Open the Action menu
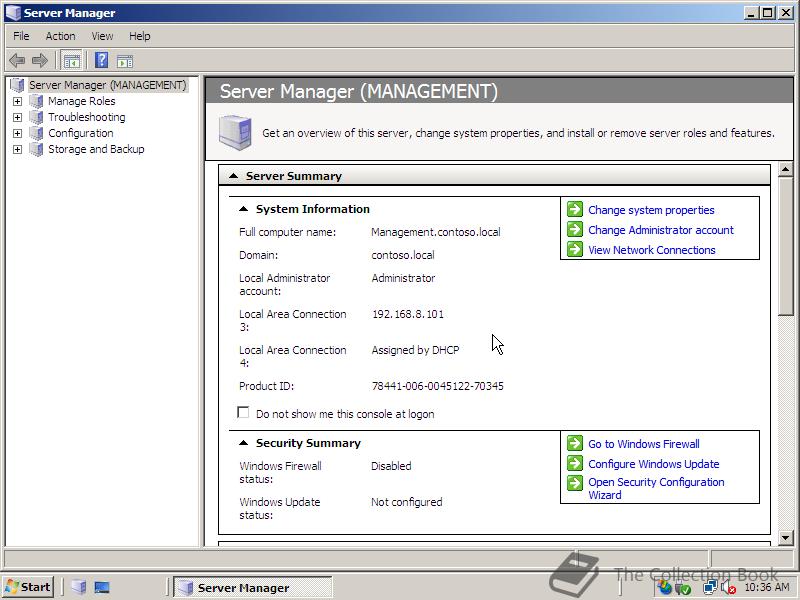Viewport: 800px width, 600px height. (x=60, y=36)
